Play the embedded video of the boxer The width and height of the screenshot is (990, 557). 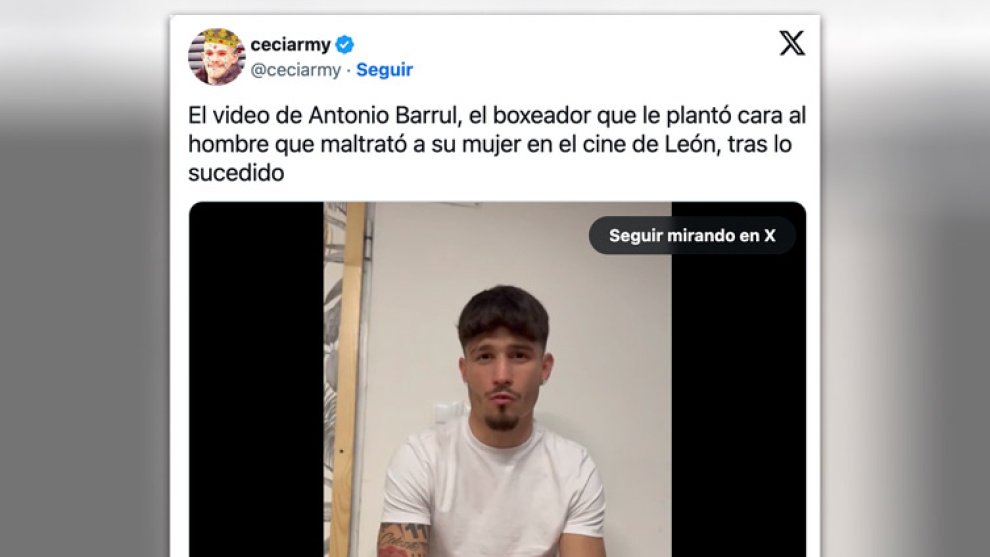[498, 379]
